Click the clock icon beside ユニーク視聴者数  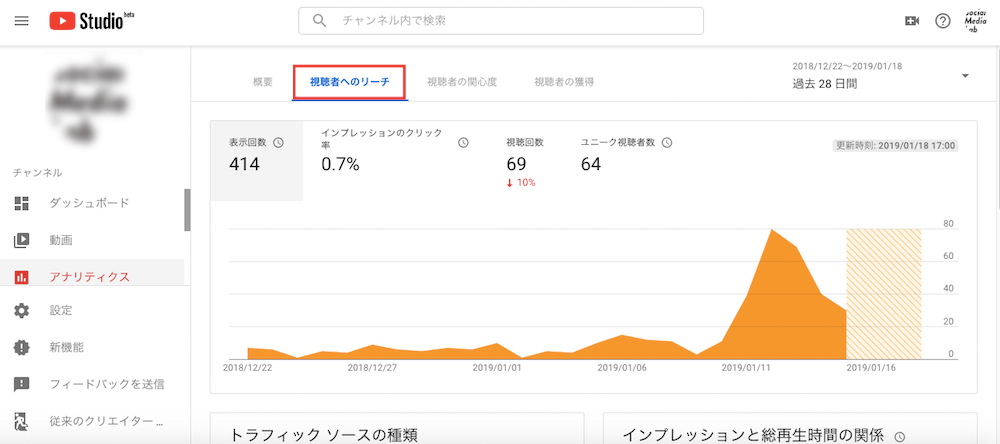tap(667, 143)
